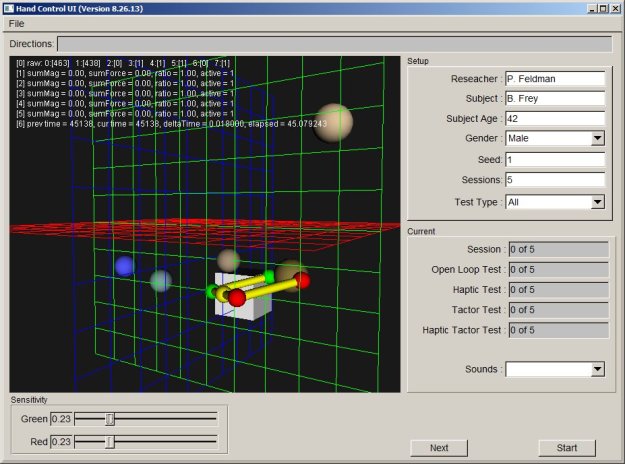The image size is (625, 464).
Task: Click the Red sensitivity slider handle
Action: coord(110,441)
